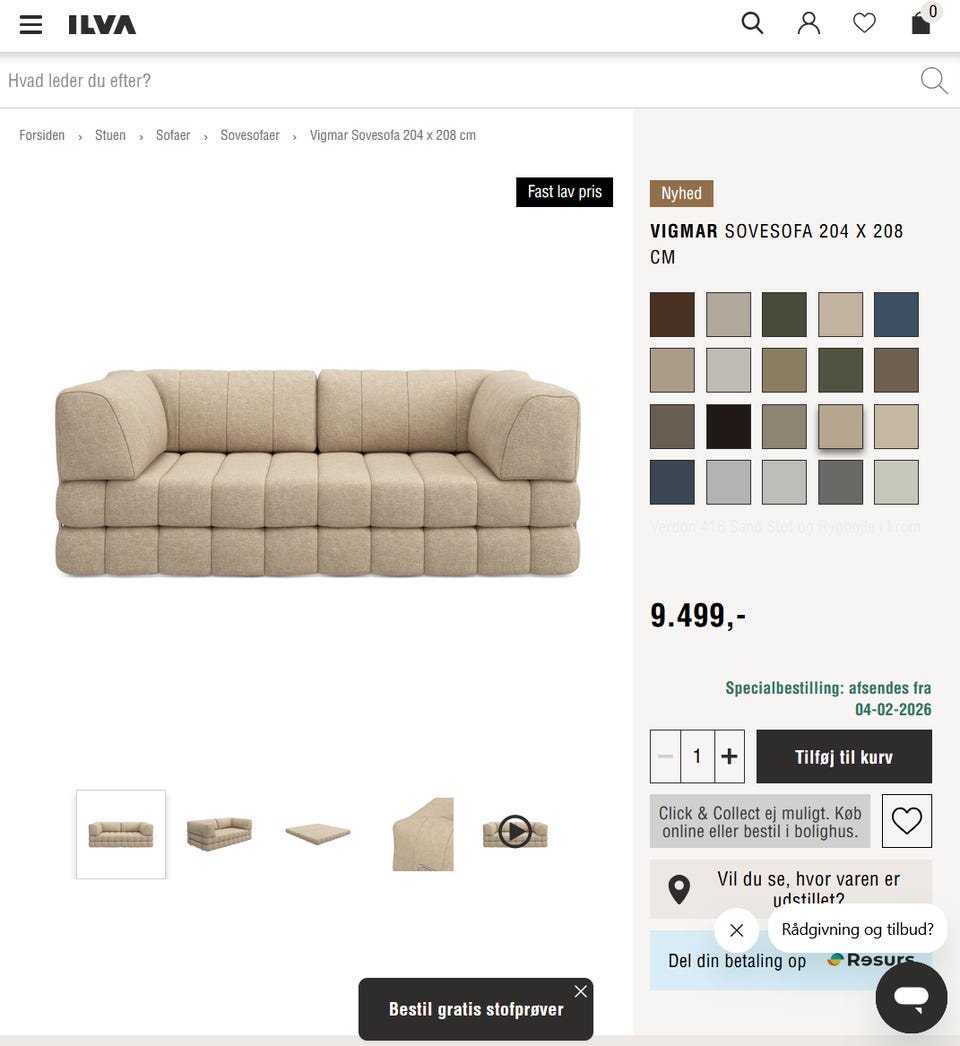Open the hamburger menu
The height and width of the screenshot is (1046, 960).
click(31, 25)
